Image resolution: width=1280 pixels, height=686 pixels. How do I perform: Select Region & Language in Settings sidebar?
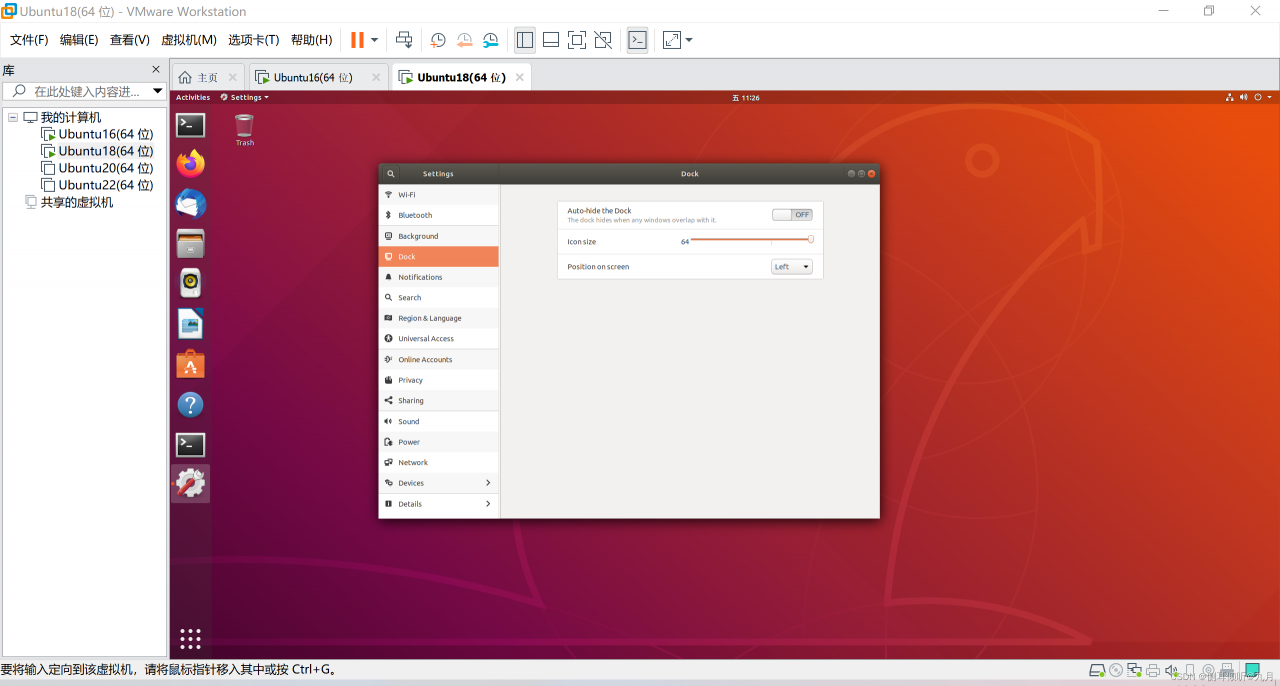point(438,318)
